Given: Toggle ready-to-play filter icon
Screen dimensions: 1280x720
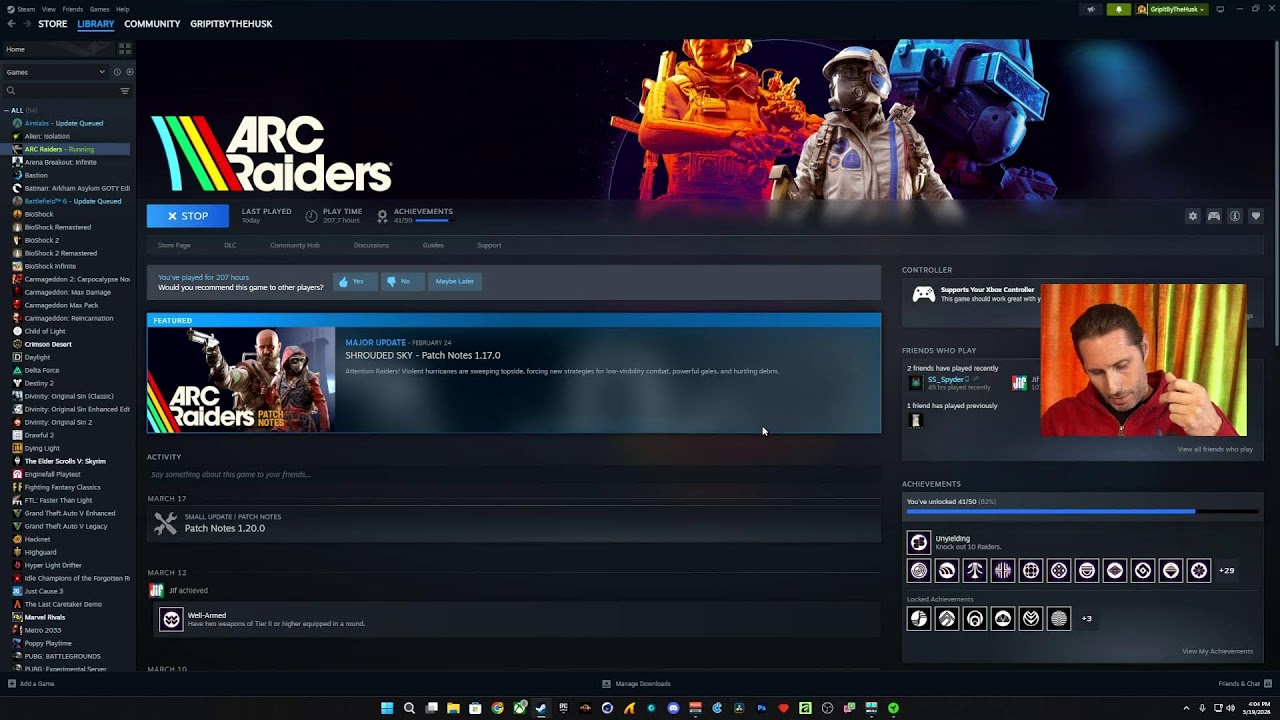Looking at the screenshot, I should (x=129, y=72).
